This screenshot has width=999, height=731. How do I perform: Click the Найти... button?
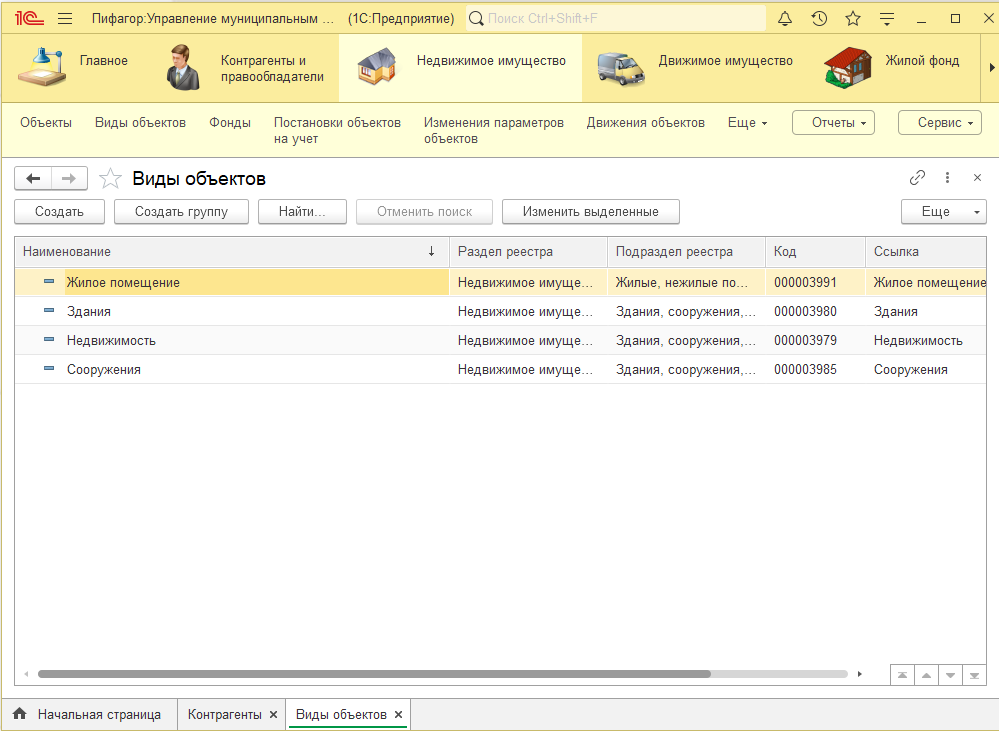pyautogui.click(x=302, y=212)
